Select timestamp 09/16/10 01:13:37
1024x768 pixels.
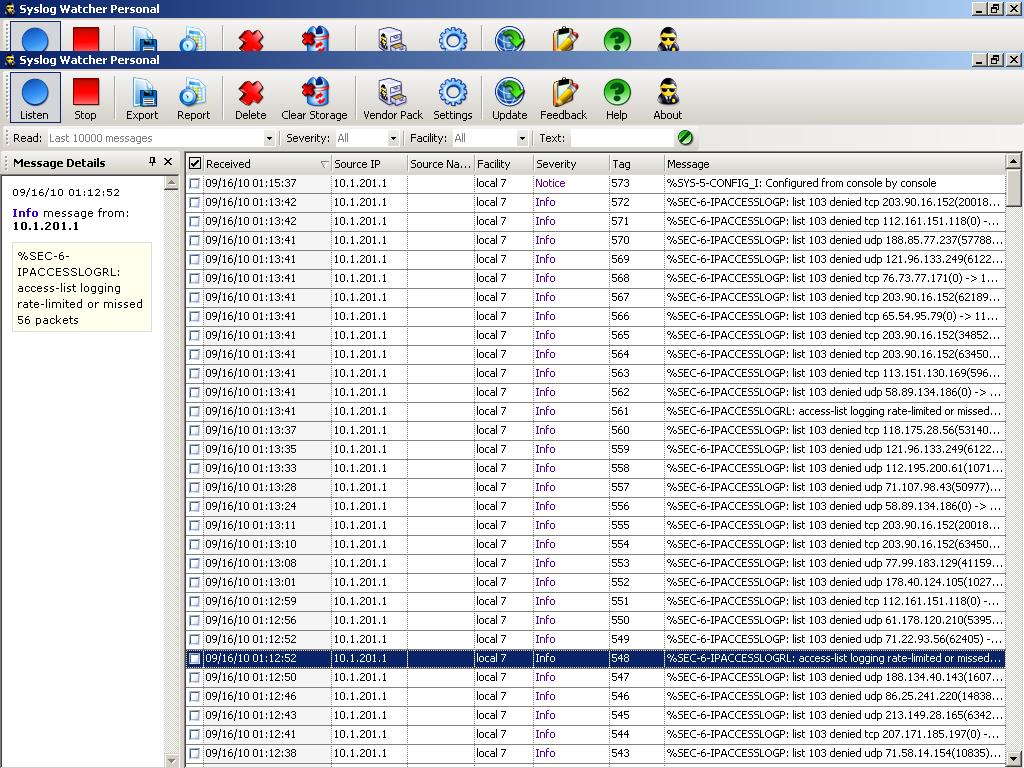click(x=251, y=430)
